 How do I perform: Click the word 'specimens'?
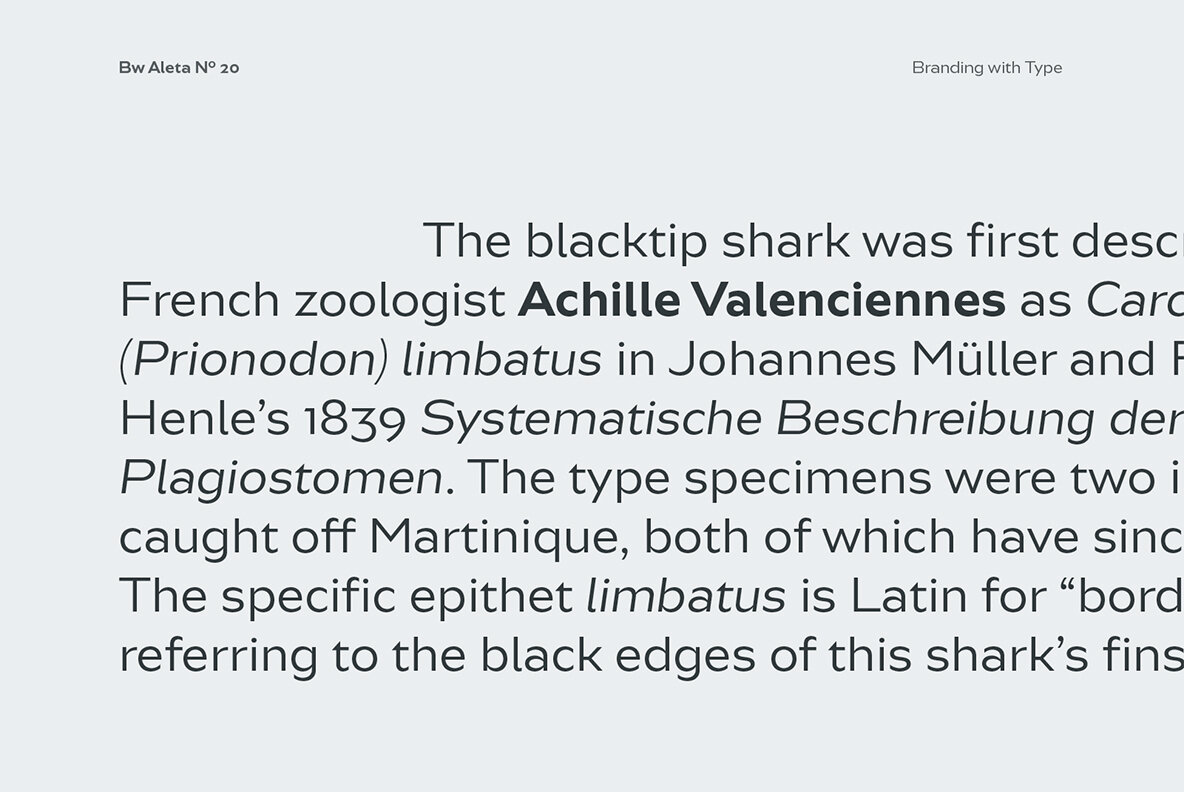click(x=807, y=479)
